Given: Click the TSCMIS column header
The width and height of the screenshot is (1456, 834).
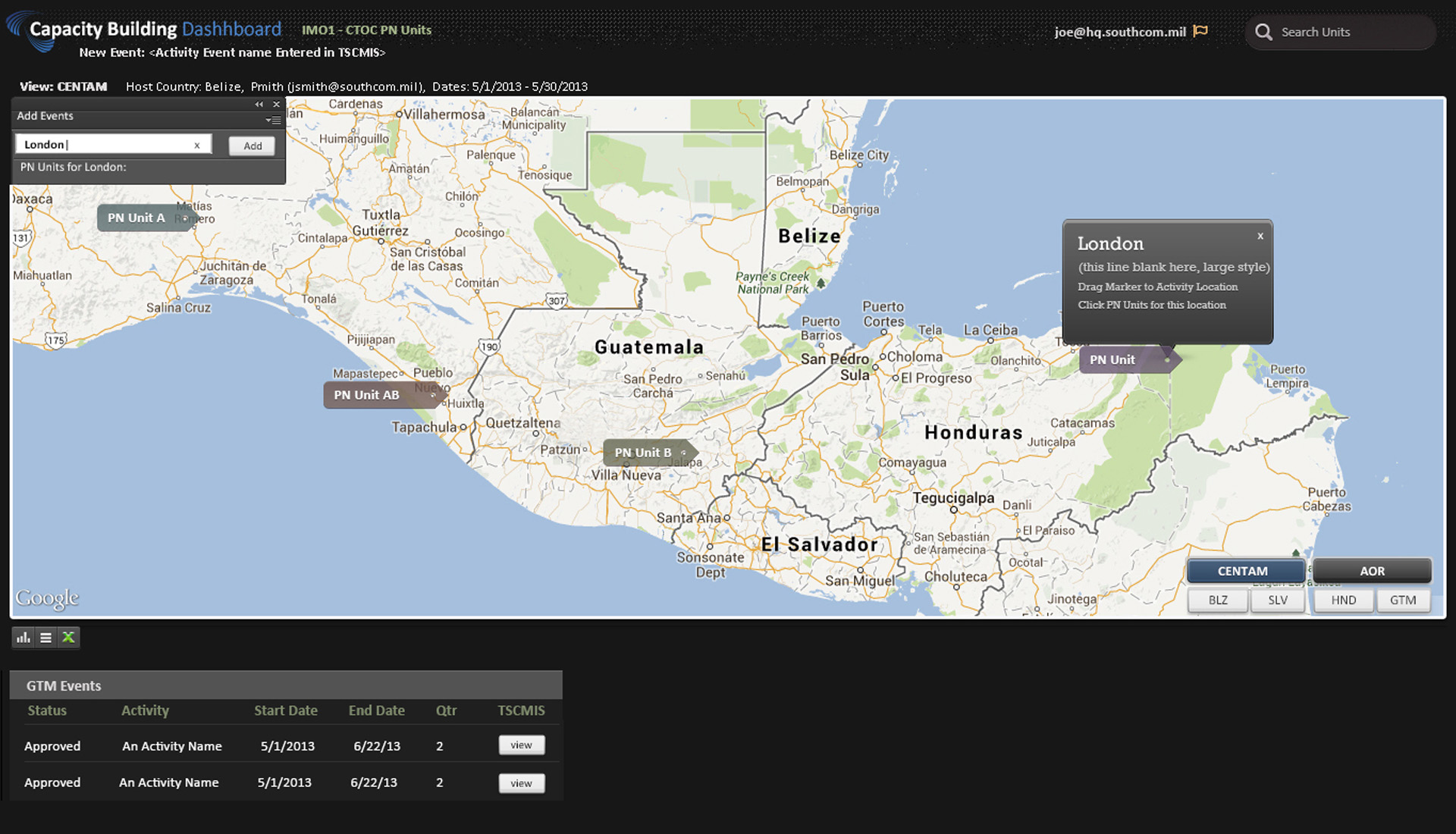Looking at the screenshot, I should tap(521, 710).
